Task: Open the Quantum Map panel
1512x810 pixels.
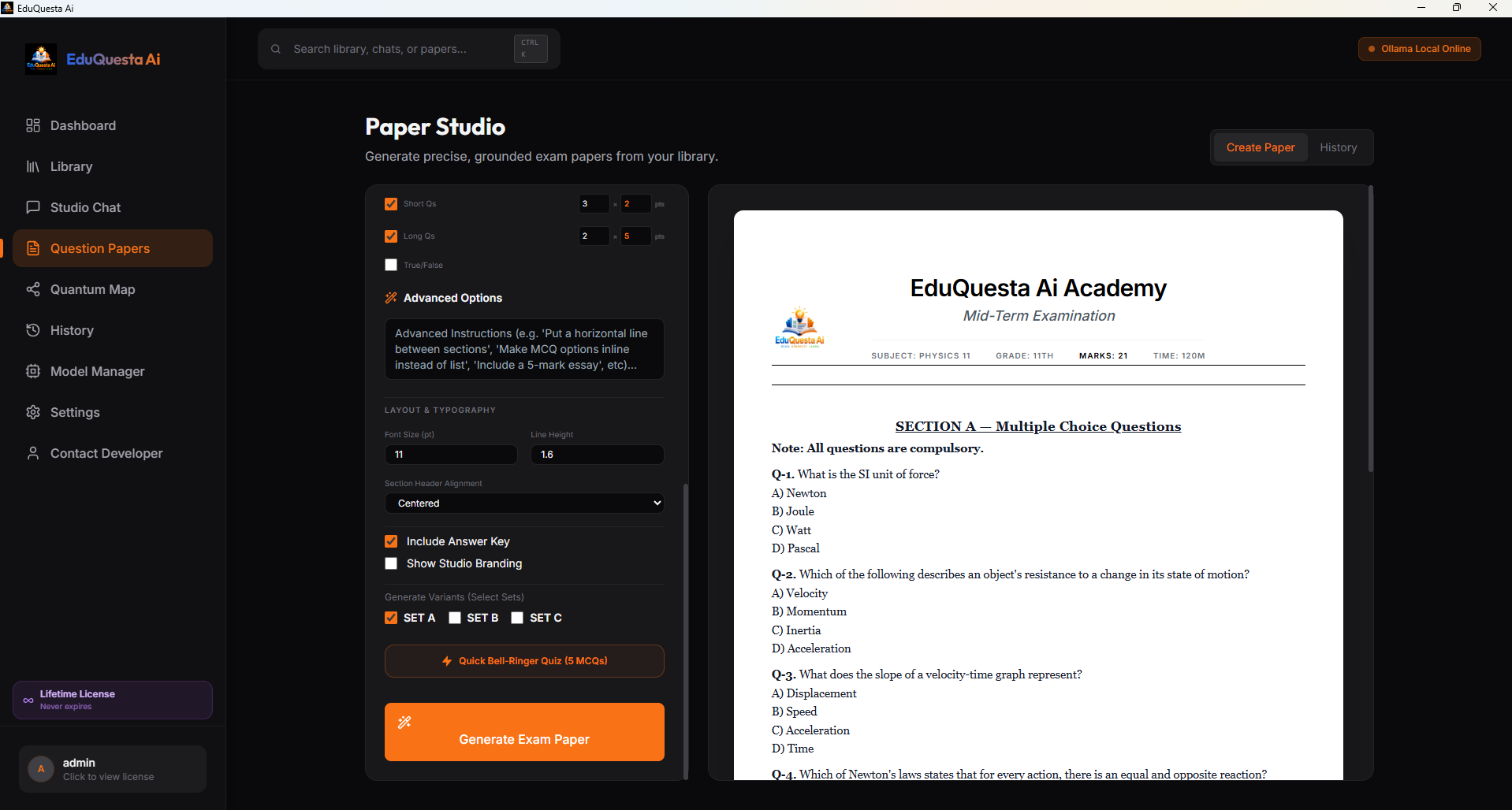Action: pyautogui.click(x=91, y=289)
